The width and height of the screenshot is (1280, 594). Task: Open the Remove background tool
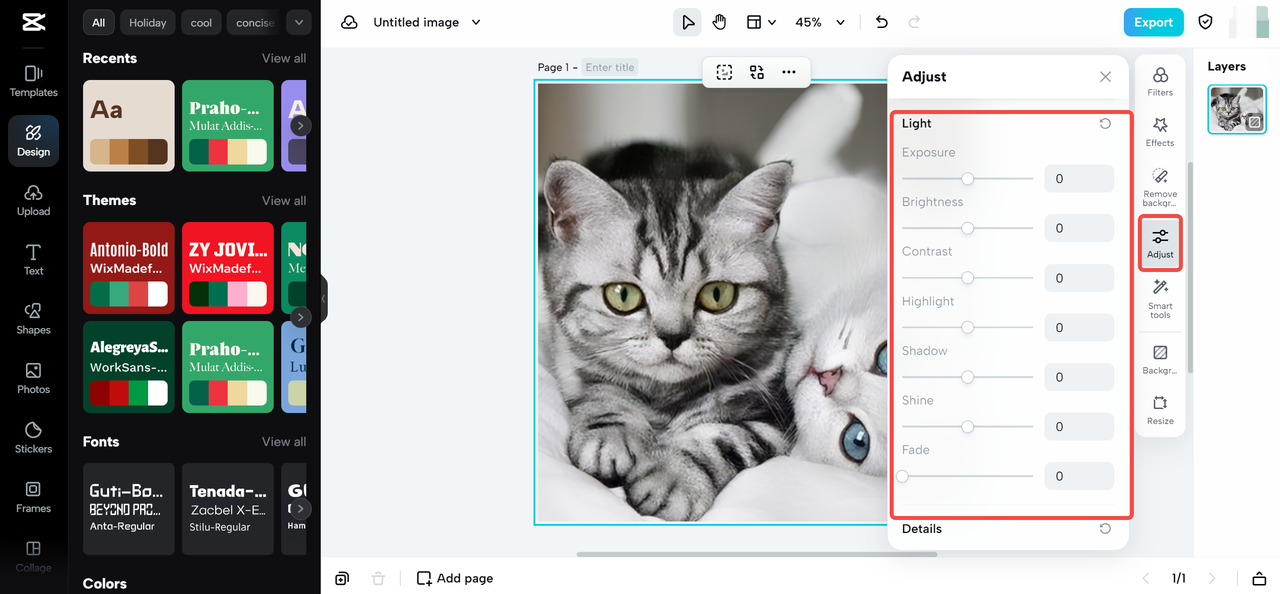[1160, 186]
